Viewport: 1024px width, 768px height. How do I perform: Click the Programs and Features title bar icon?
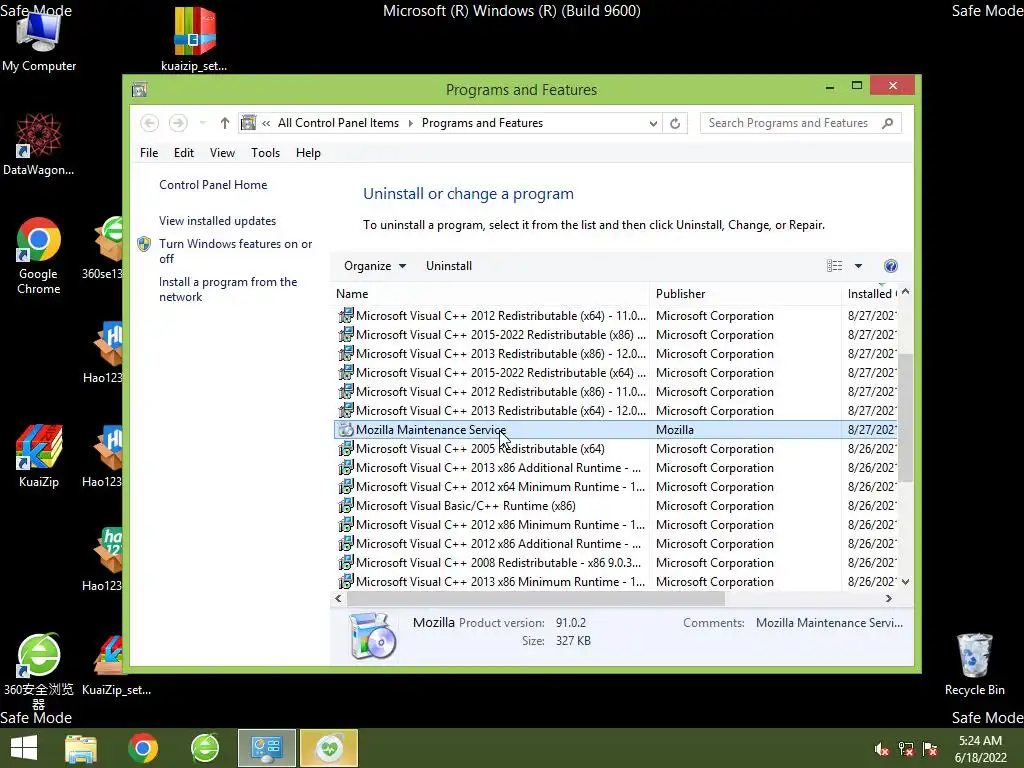139,89
